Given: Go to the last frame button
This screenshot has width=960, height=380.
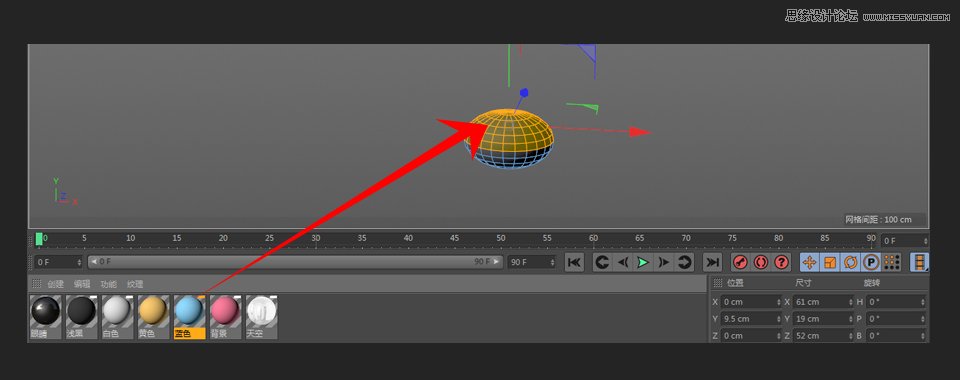Looking at the screenshot, I should pos(712,263).
